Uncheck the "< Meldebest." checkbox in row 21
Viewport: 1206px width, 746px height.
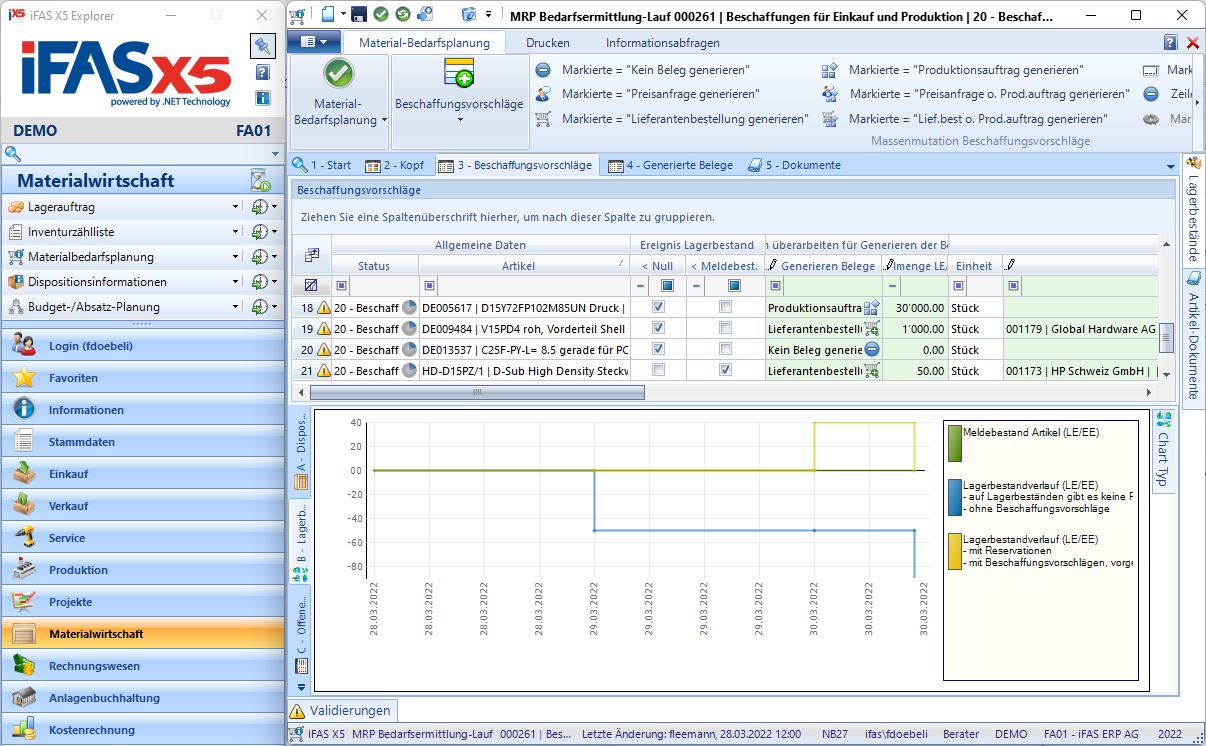point(725,371)
